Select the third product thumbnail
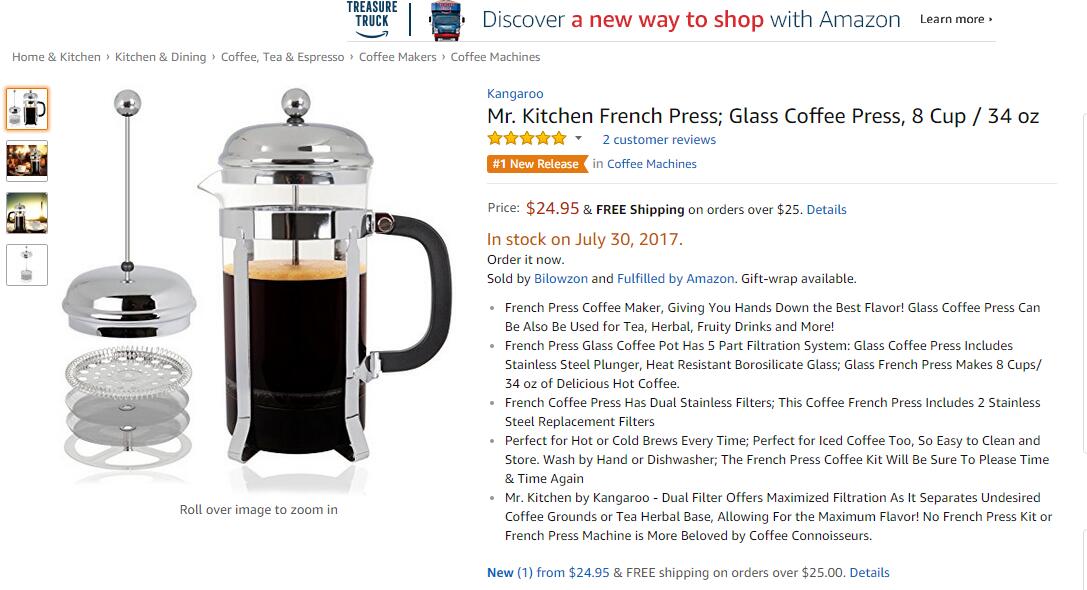The height and width of the screenshot is (590, 1087). click(27, 213)
